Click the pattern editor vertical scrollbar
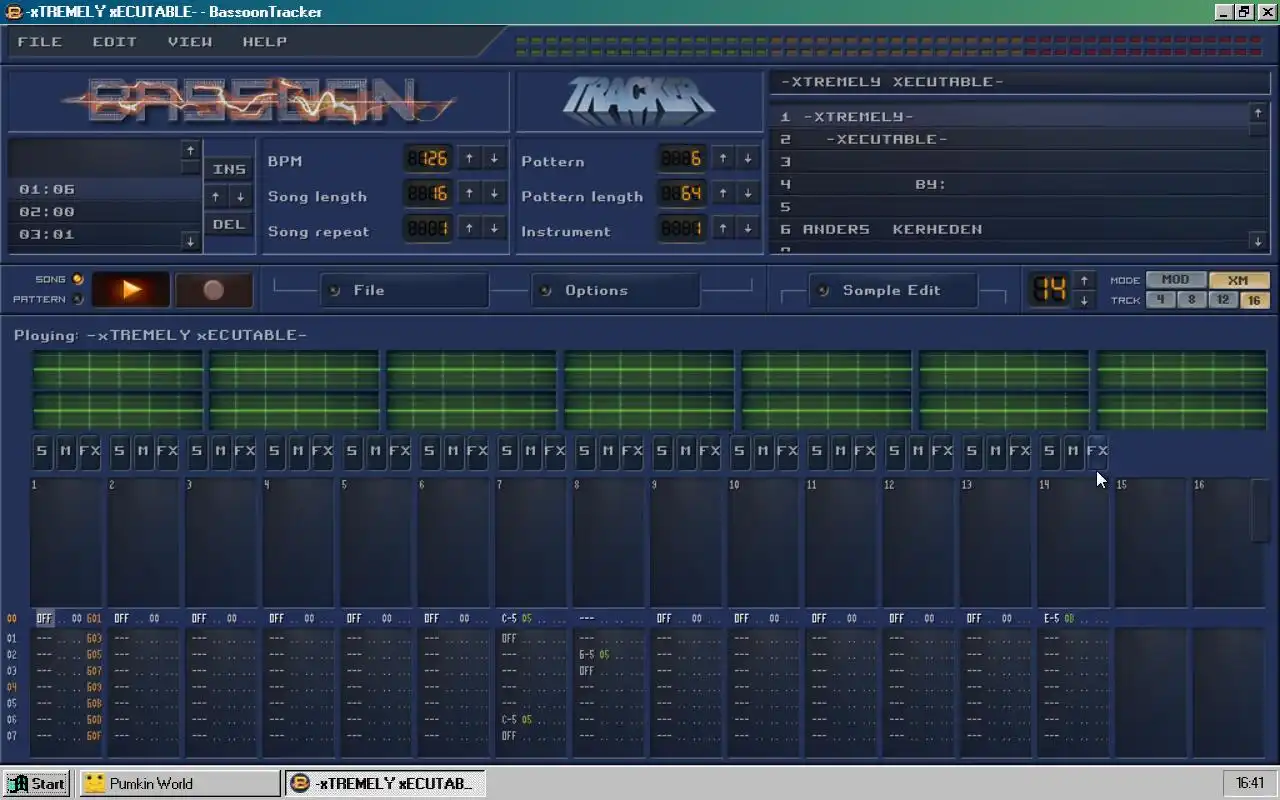This screenshot has height=800, width=1280. [1261, 510]
